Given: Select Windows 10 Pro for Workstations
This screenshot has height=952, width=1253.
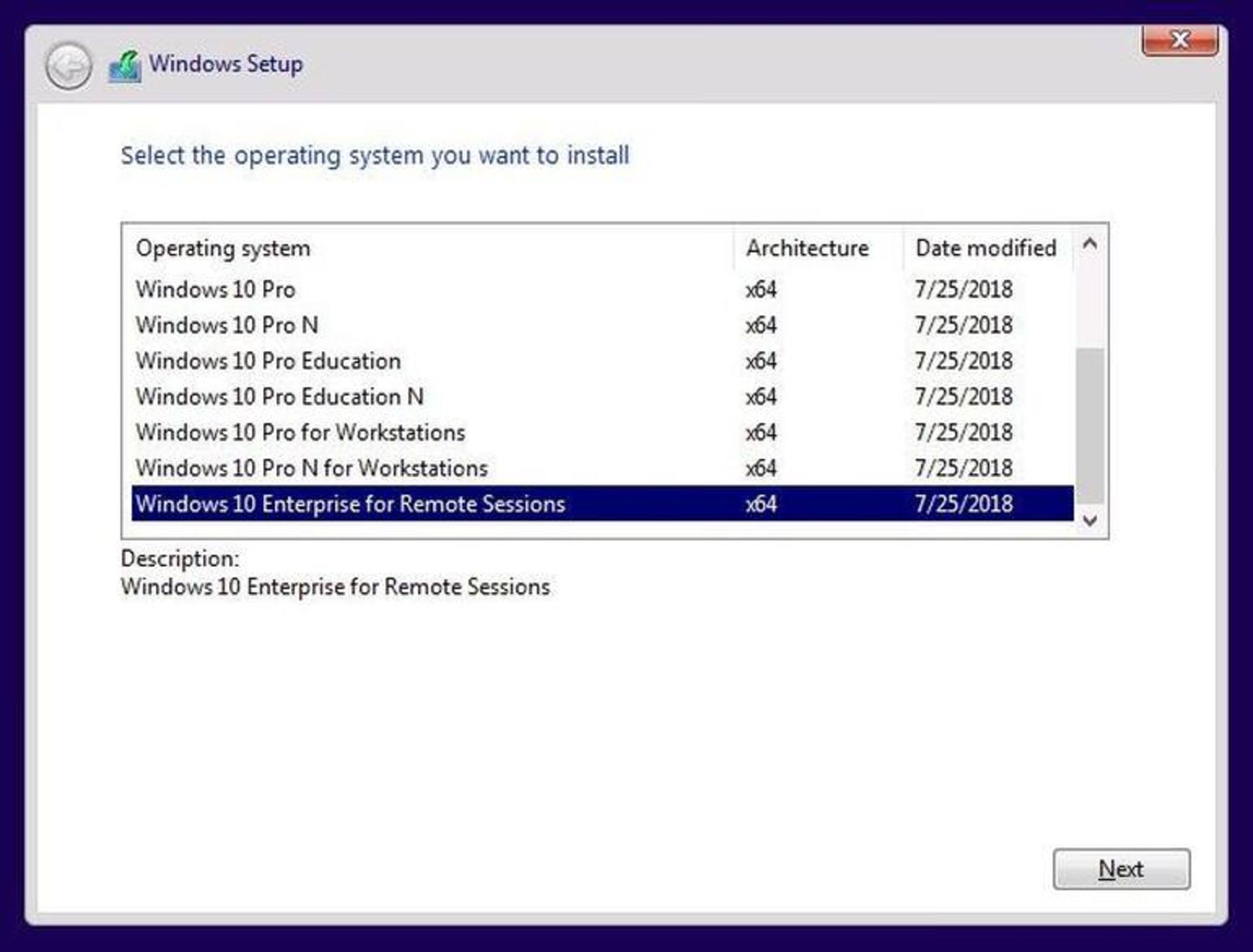Looking at the screenshot, I should pyautogui.click(x=300, y=433).
